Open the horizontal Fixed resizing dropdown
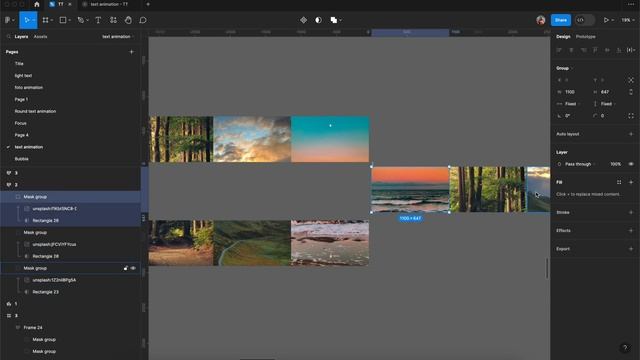The width and height of the screenshot is (640, 360). point(572,104)
